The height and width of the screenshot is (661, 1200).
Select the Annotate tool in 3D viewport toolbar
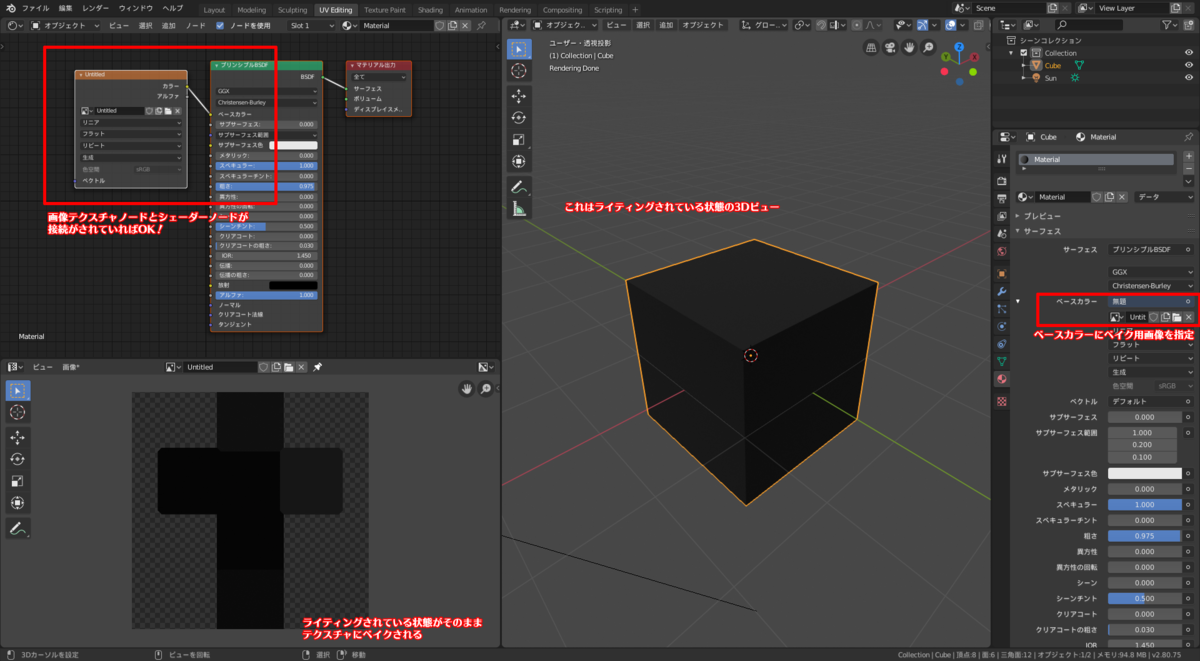tap(519, 187)
